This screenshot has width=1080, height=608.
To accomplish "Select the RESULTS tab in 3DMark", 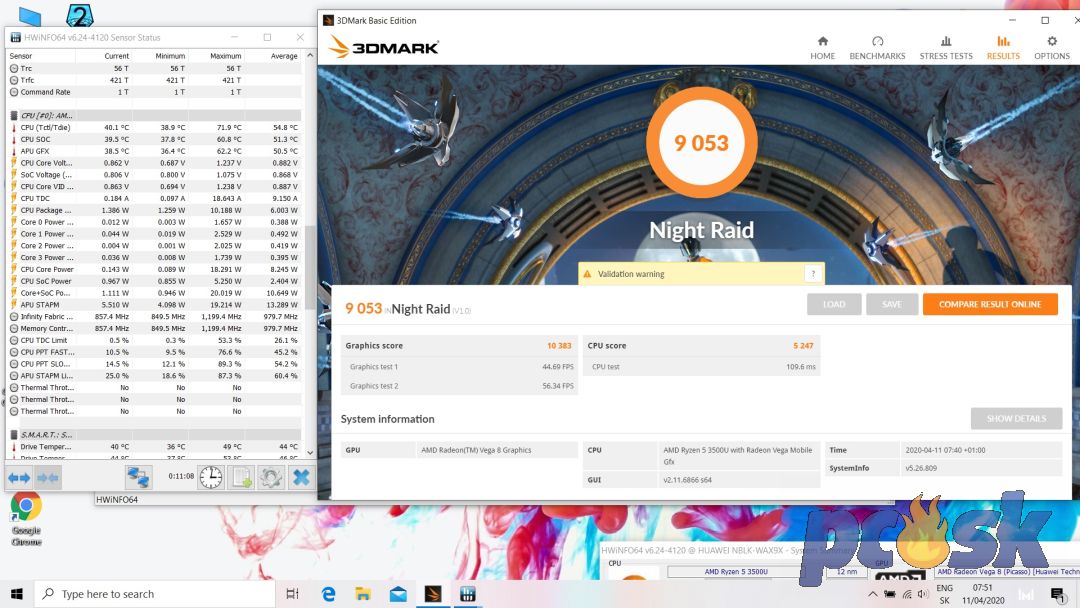I will (x=1003, y=48).
